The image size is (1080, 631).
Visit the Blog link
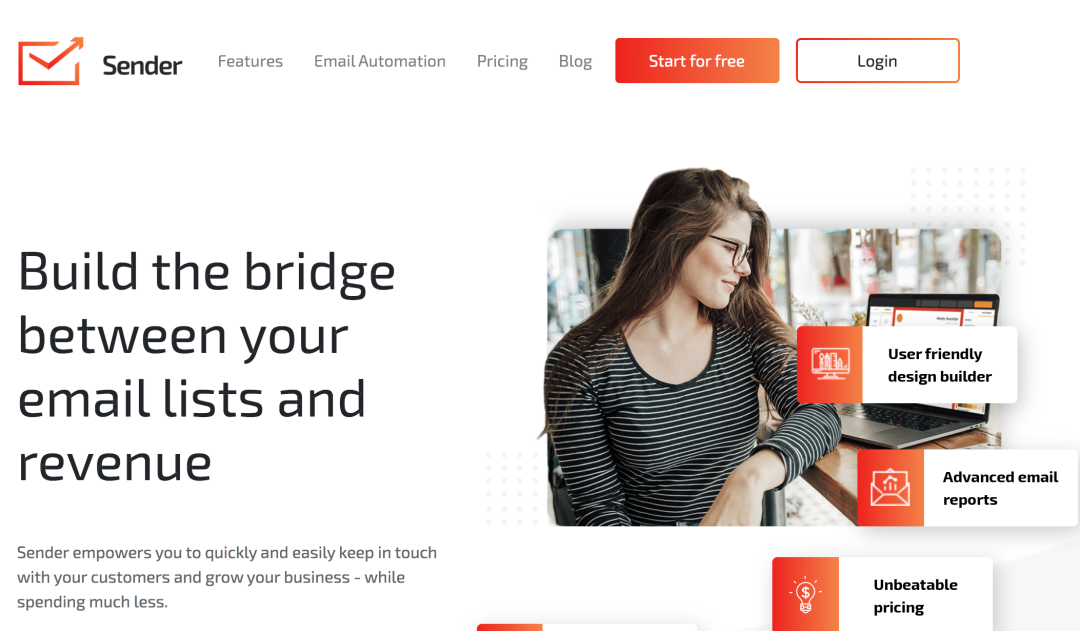pyautogui.click(x=575, y=61)
